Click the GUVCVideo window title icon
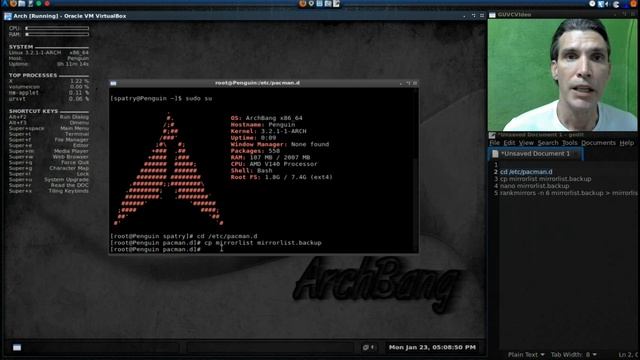Screen dimensions: 640x360 pyautogui.click(x=492, y=15)
